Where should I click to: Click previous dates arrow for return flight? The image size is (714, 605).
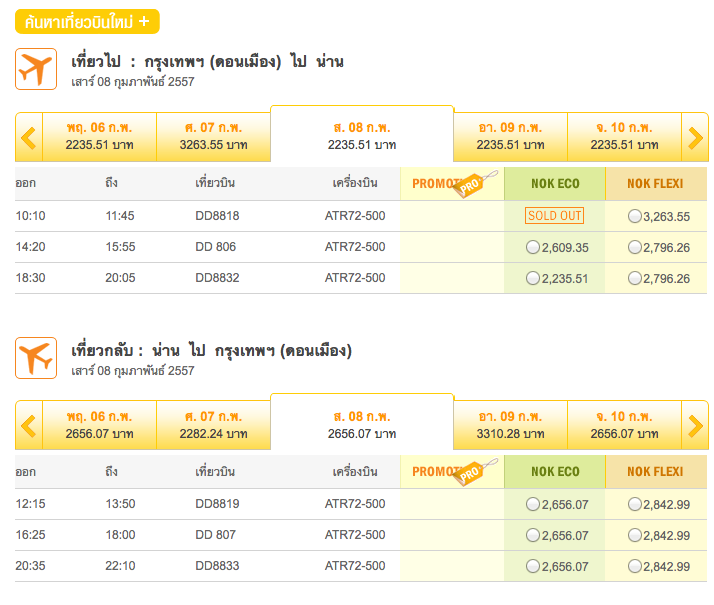tap(28, 426)
